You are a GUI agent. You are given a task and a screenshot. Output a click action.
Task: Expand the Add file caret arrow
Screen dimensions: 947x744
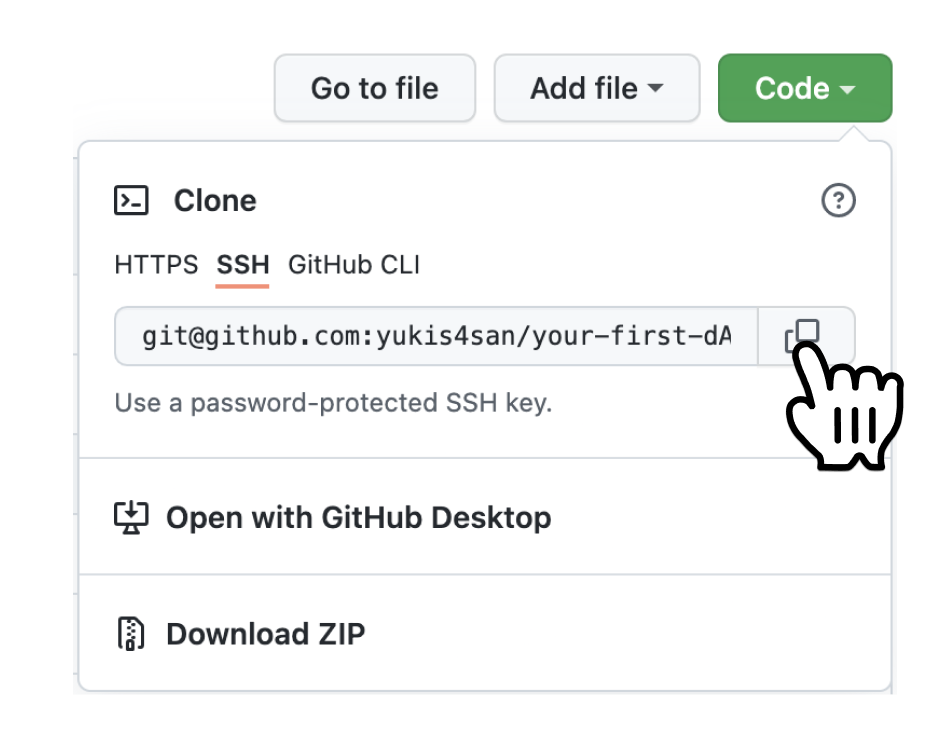coord(655,88)
